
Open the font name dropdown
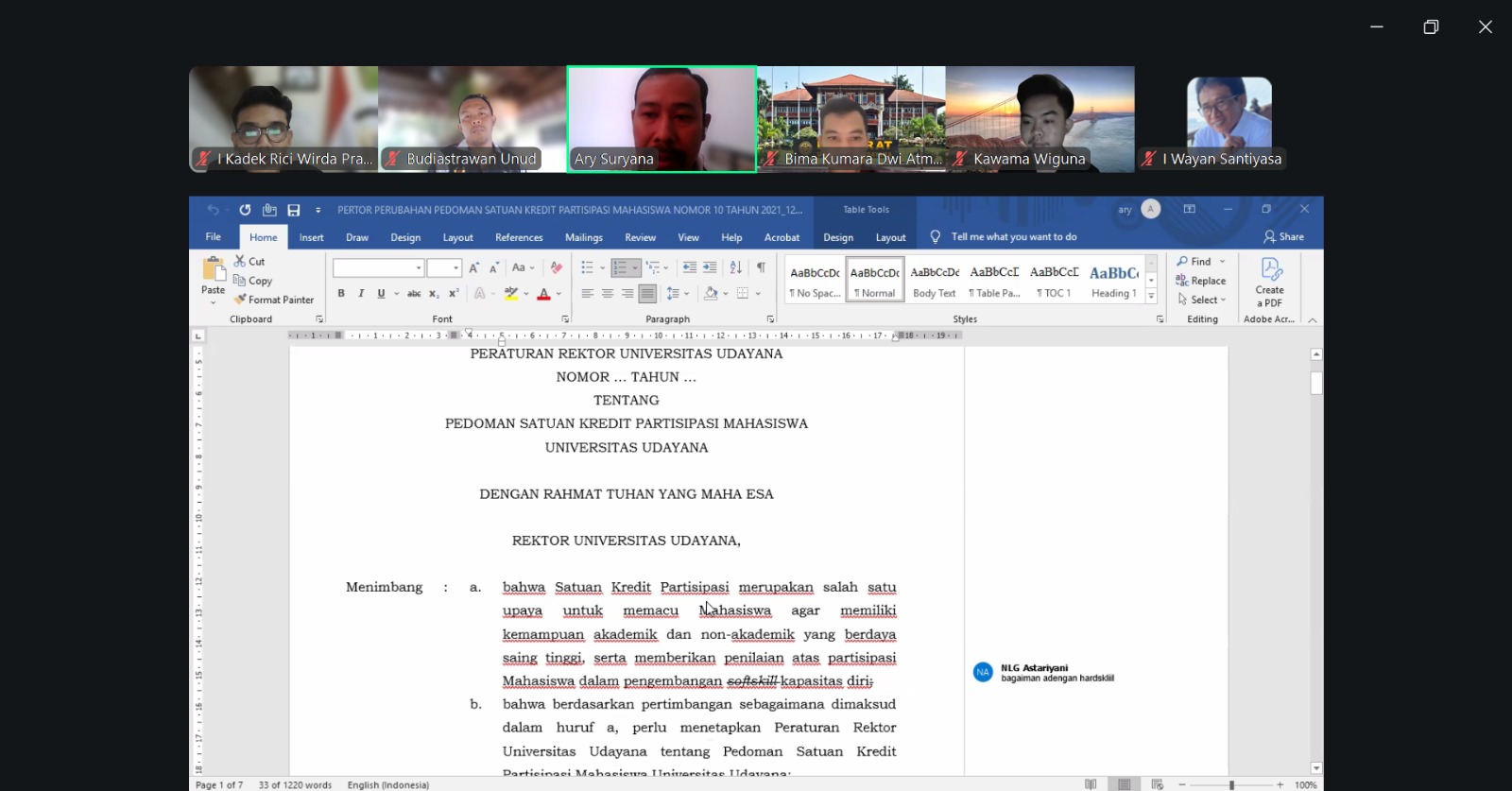click(x=419, y=268)
